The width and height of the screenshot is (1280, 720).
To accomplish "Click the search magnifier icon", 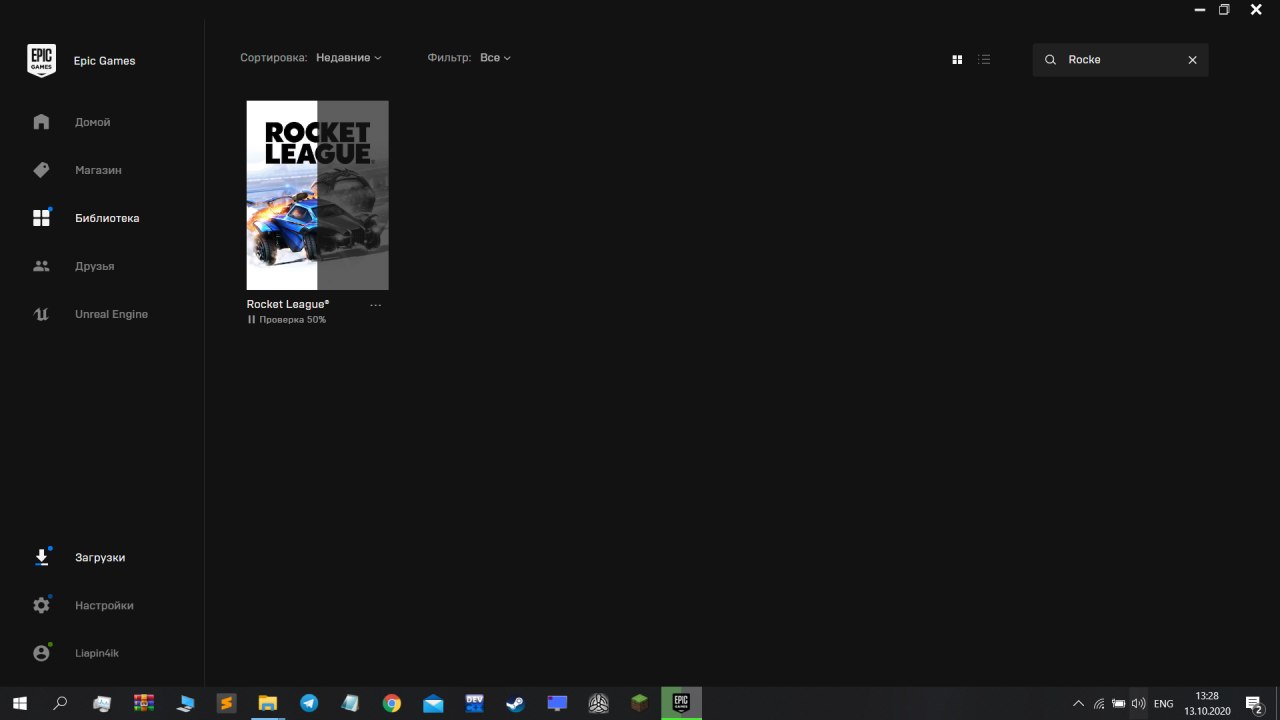I will pyautogui.click(x=1050, y=60).
